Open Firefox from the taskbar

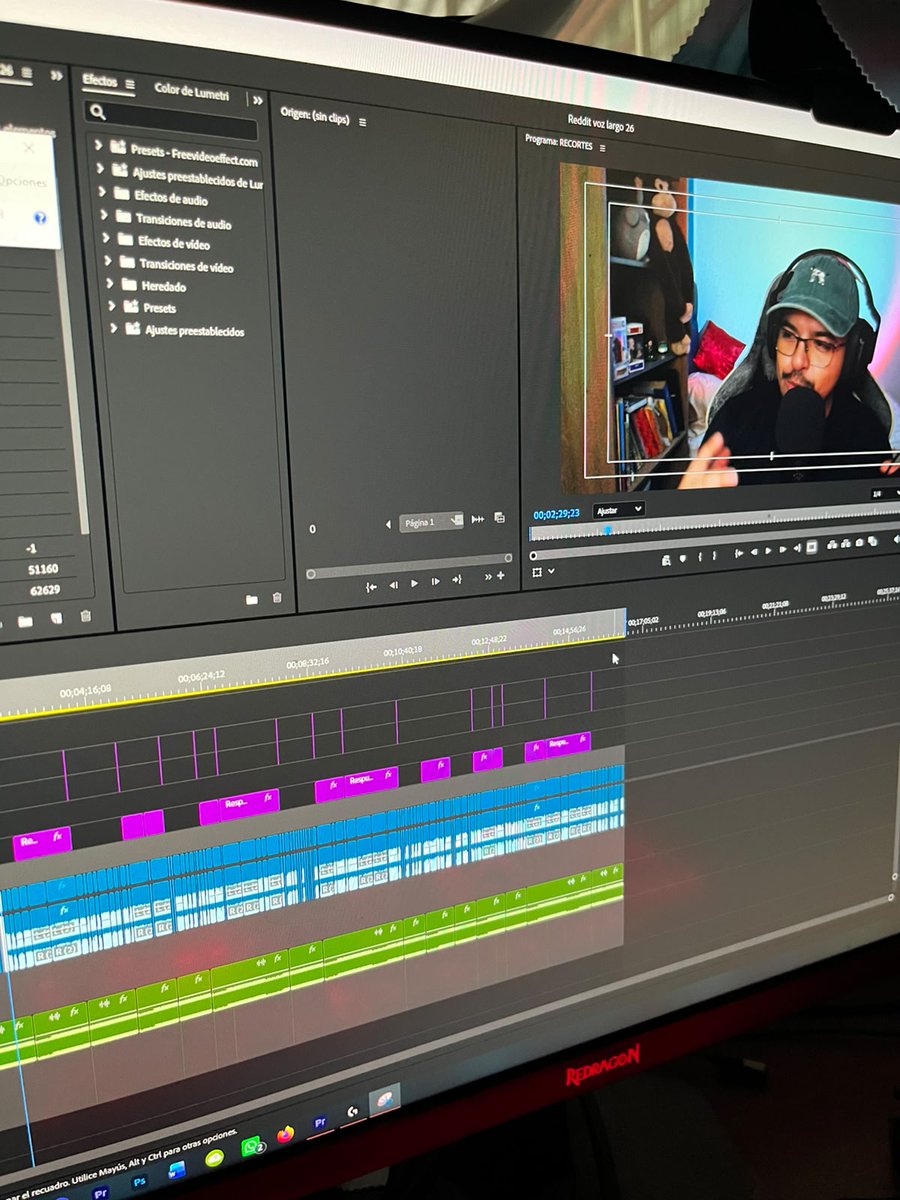tap(286, 1135)
